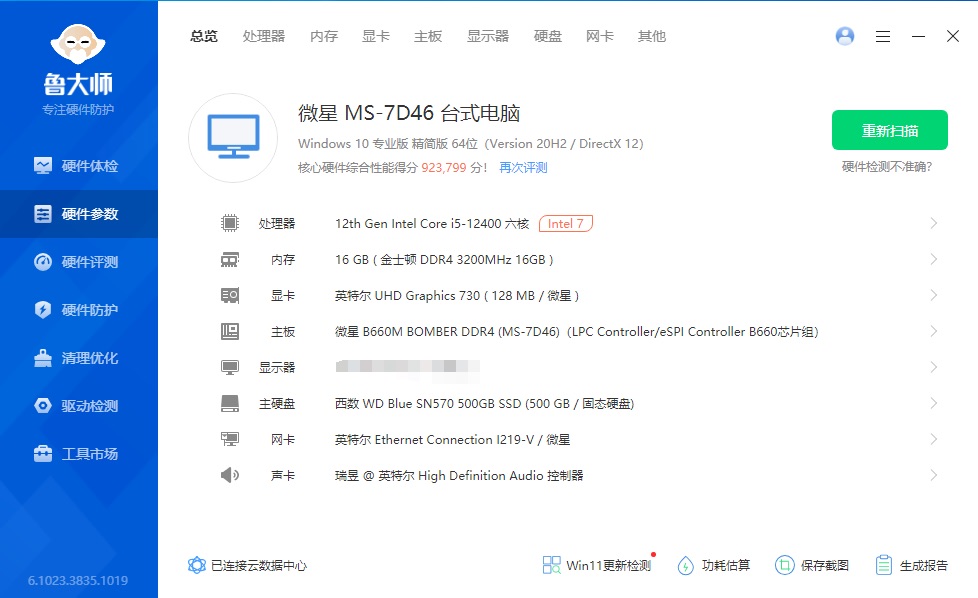Switch to the 显示器 tab
The image size is (978, 598).
[x=488, y=36]
